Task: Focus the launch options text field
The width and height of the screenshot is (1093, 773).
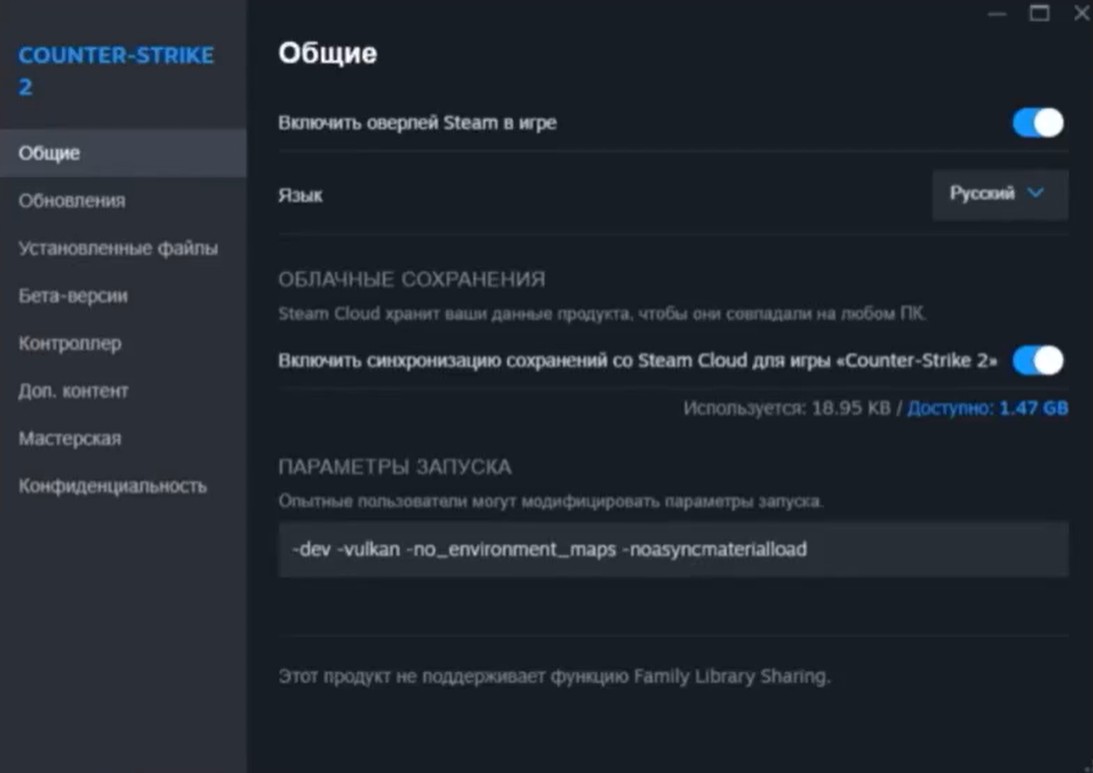Action: [x=672, y=549]
